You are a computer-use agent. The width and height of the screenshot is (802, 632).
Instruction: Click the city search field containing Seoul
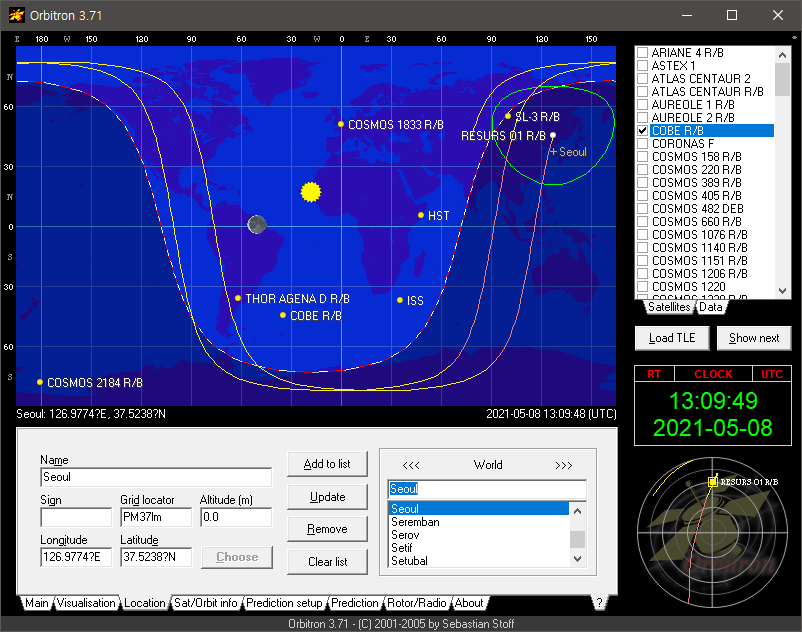tap(487, 489)
